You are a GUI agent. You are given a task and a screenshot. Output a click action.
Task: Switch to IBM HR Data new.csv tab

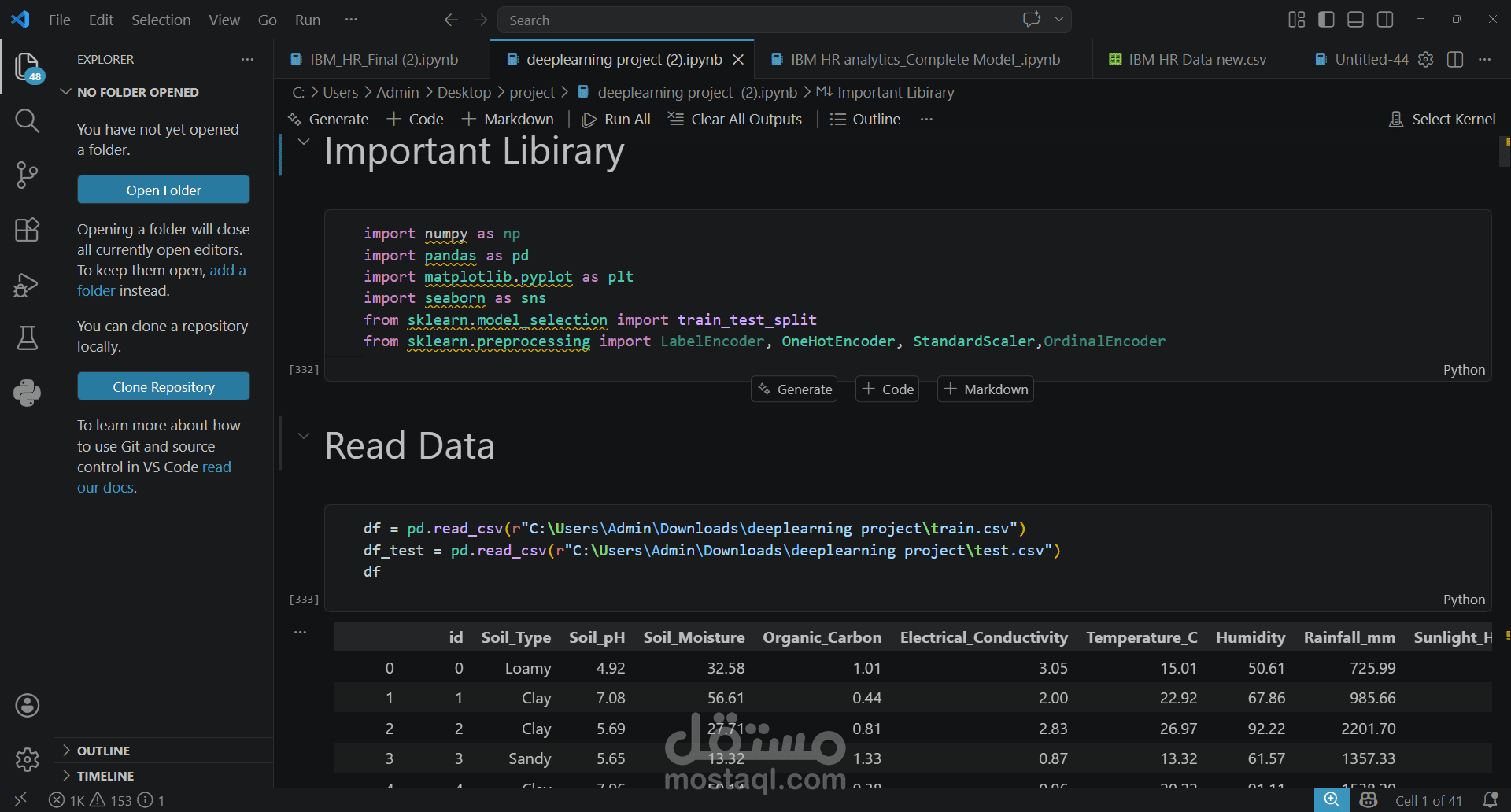tap(1195, 59)
